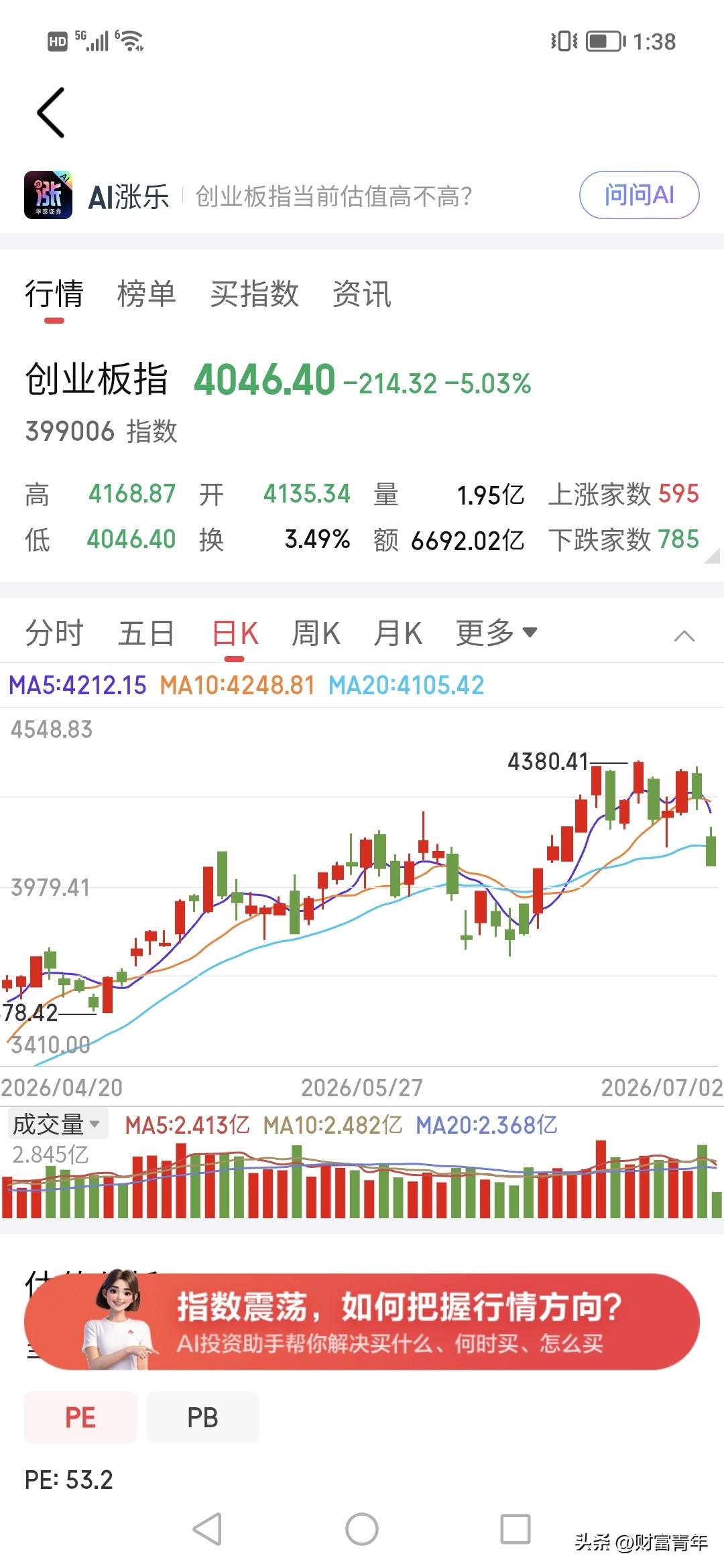Collapse the chart with the up chevron
Screen dimensions: 724x1568
(684, 636)
